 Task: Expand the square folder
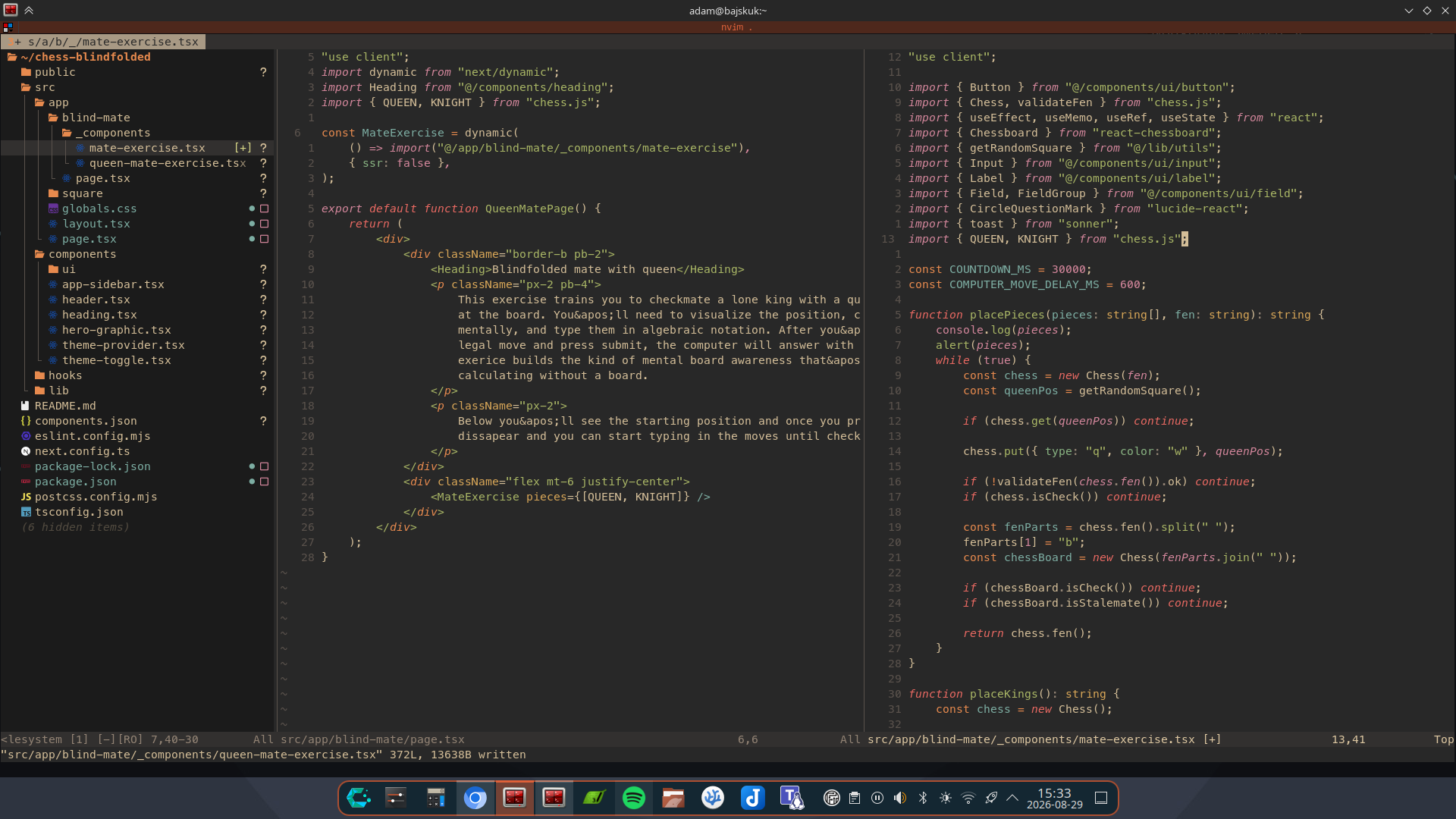pyautogui.click(x=75, y=193)
